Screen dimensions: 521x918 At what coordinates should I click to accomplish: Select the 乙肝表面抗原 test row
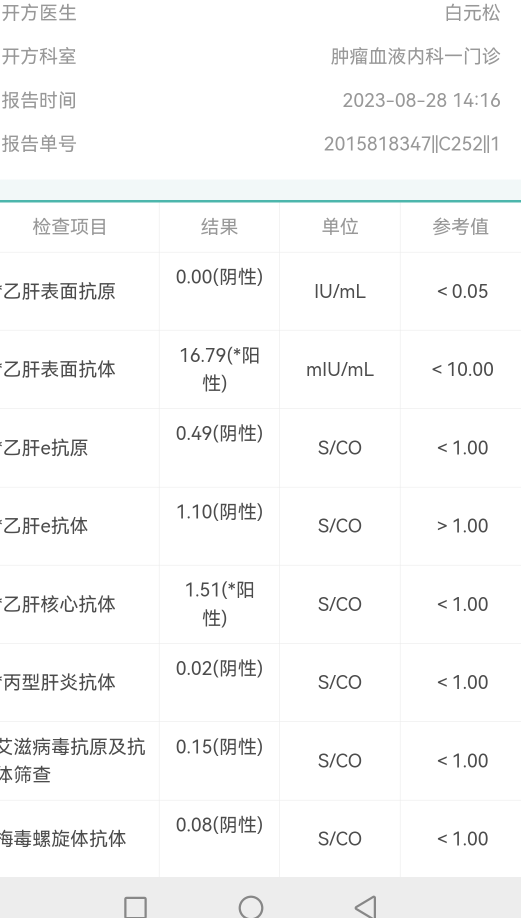[260, 292]
